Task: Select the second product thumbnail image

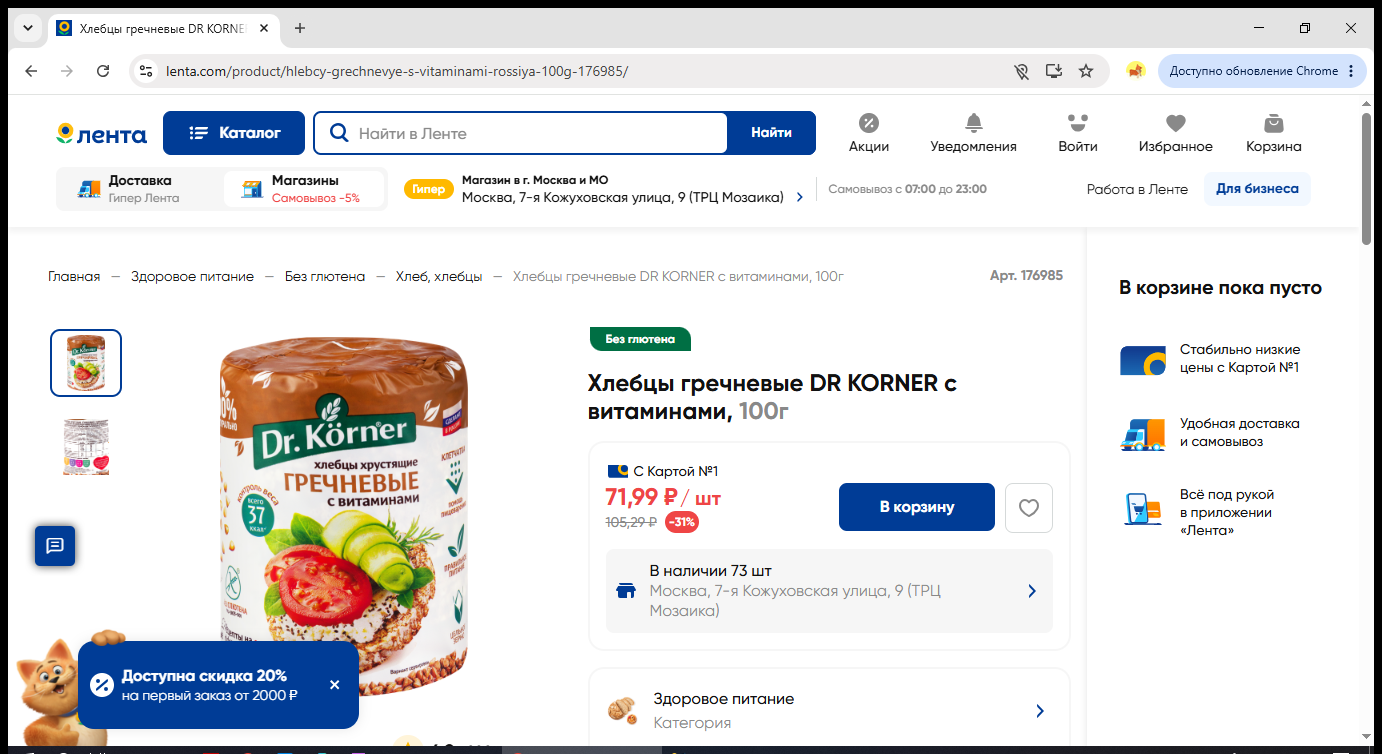Action: [x=86, y=447]
